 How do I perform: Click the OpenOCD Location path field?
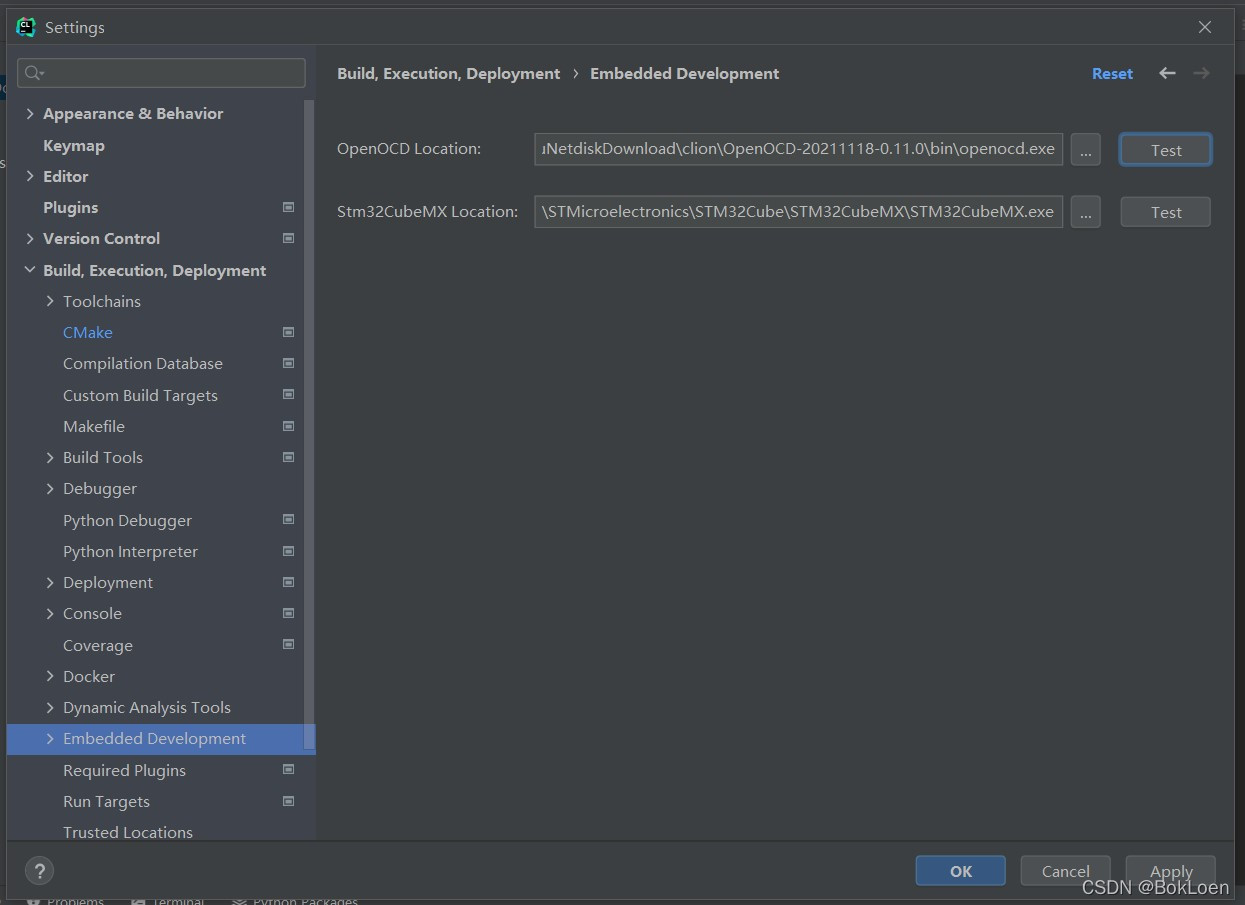click(798, 149)
